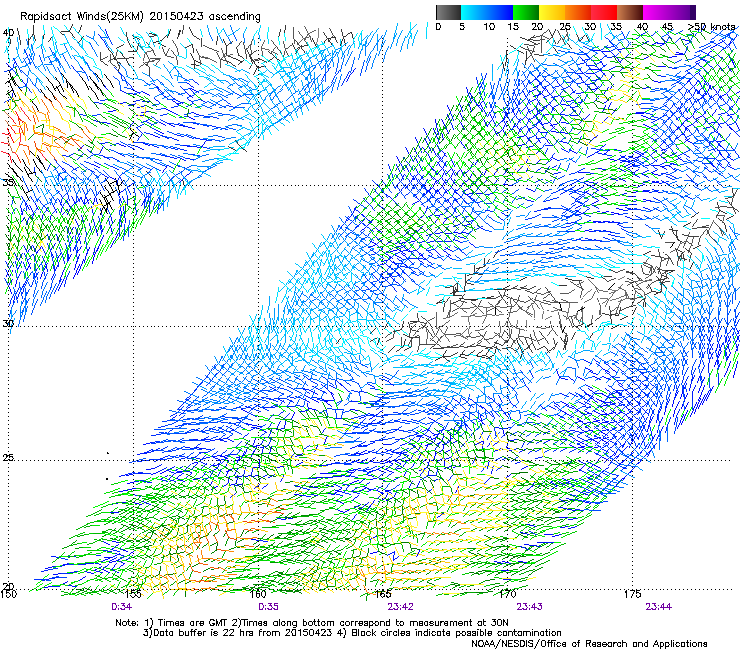The width and height of the screenshot is (740, 650).
Task: Click the '0' label under the color legend
Action: [438, 27]
